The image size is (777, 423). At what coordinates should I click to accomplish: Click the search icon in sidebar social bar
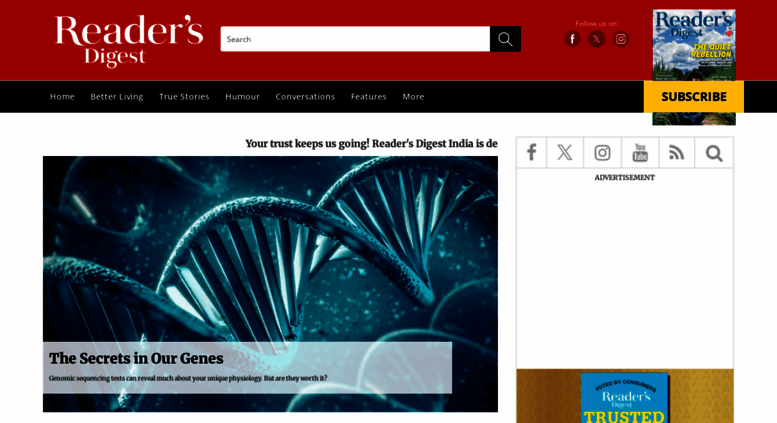[x=714, y=153]
